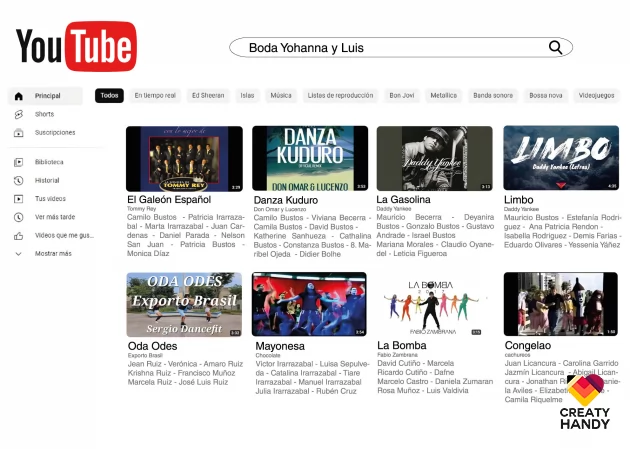Click the title 'El Galeón Español'

pyautogui.click(x=169, y=200)
